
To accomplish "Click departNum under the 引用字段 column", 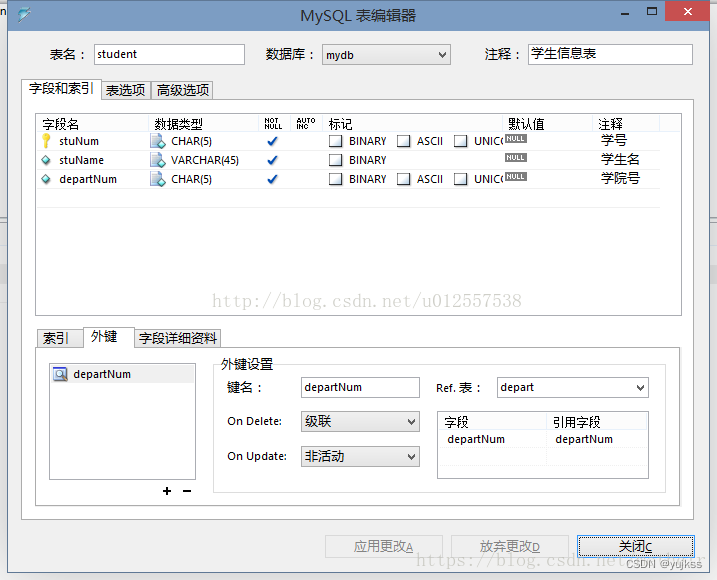I will pos(584,439).
